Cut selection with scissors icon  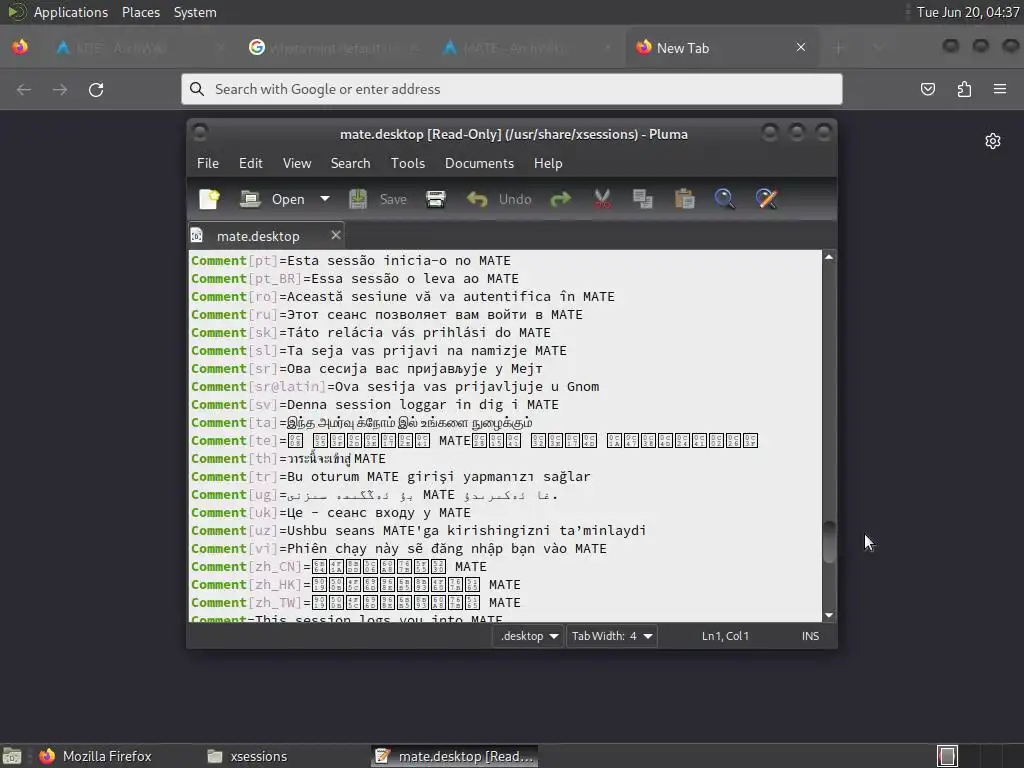coord(601,199)
